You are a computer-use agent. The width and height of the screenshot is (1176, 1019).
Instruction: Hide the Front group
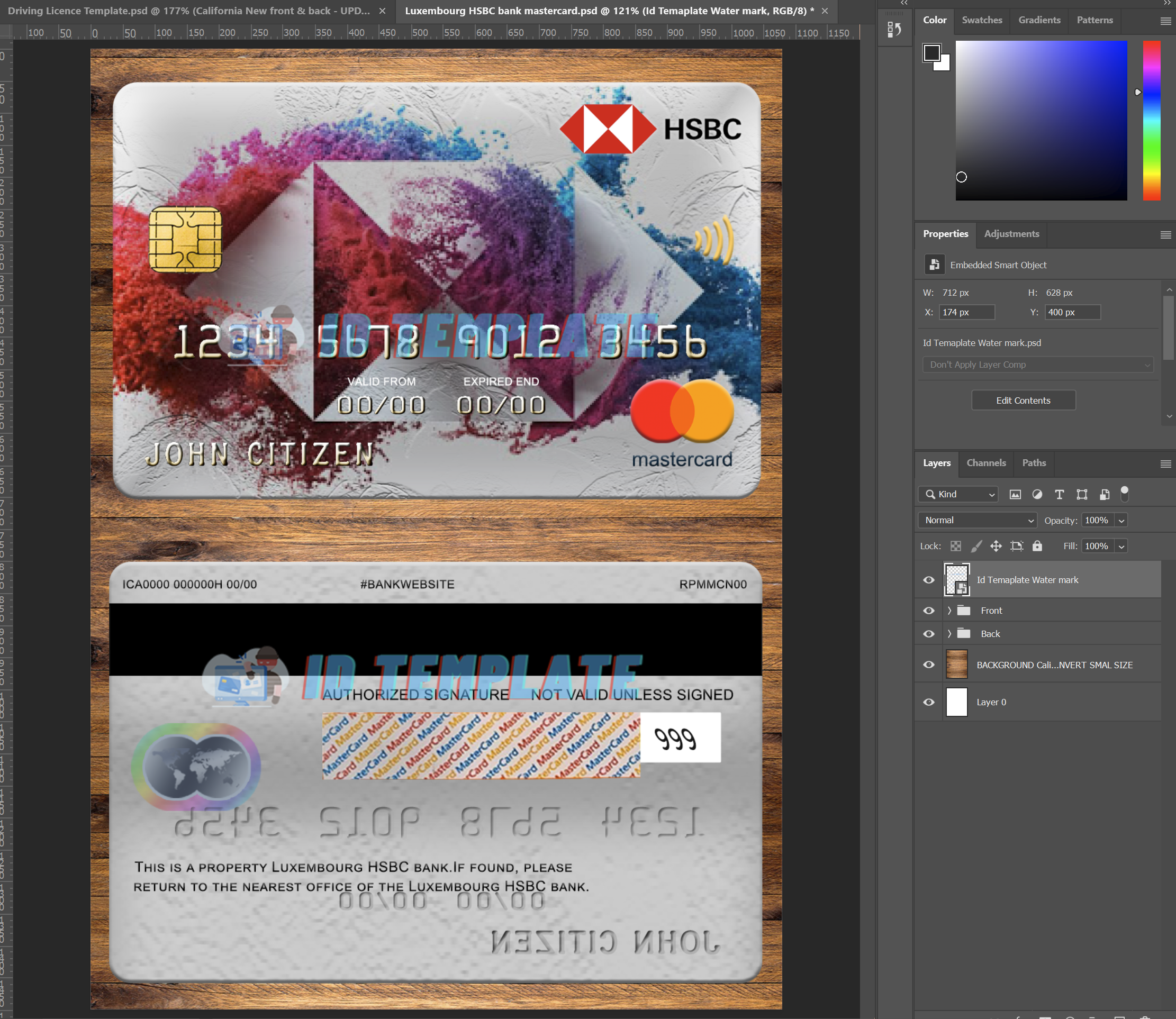pos(928,610)
